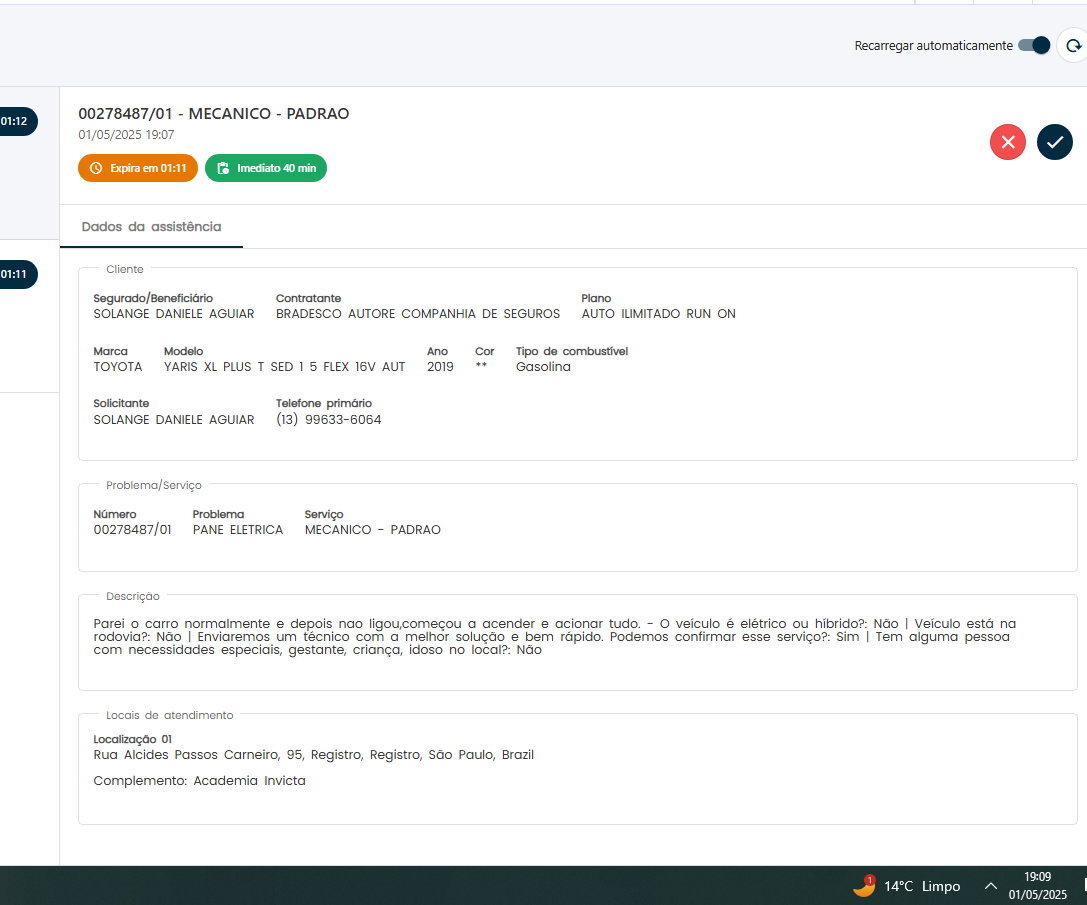Click the red reject X button

pos(1007,142)
